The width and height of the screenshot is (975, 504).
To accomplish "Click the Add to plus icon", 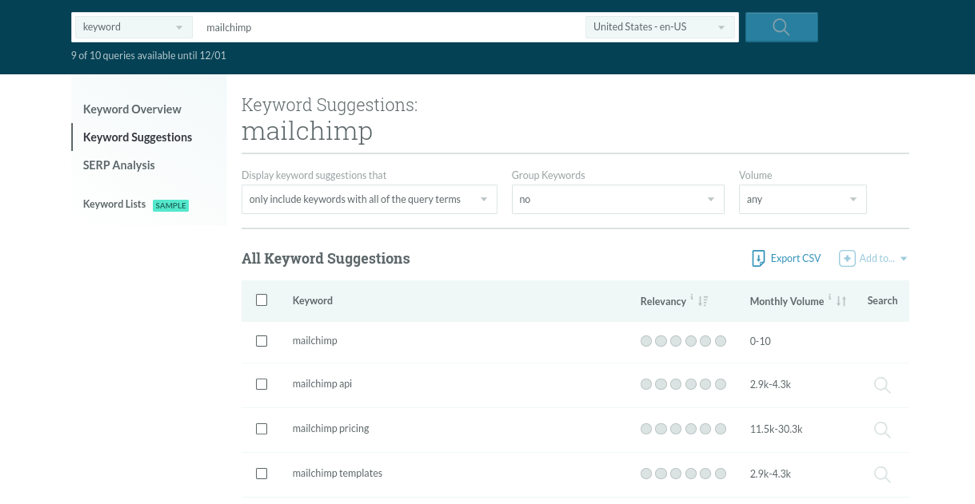I will click(x=847, y=258).
